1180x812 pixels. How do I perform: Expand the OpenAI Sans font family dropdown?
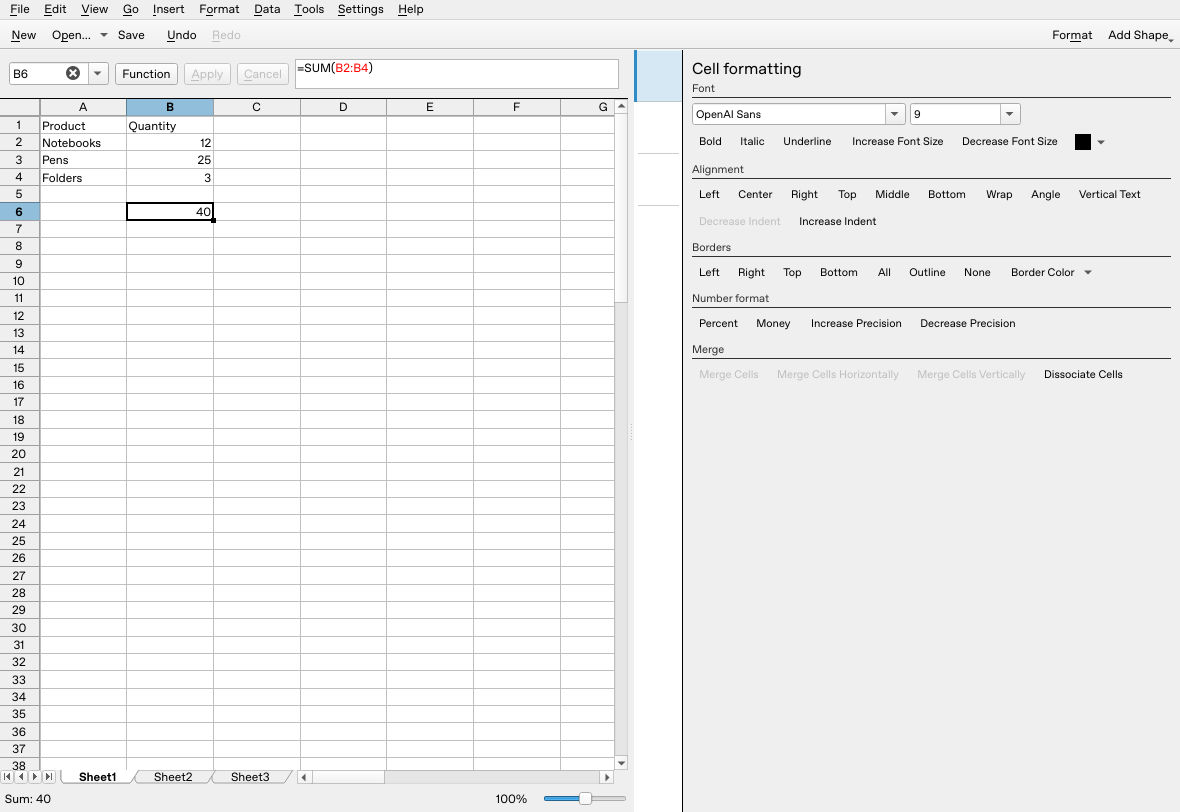(x=894, y=114)
